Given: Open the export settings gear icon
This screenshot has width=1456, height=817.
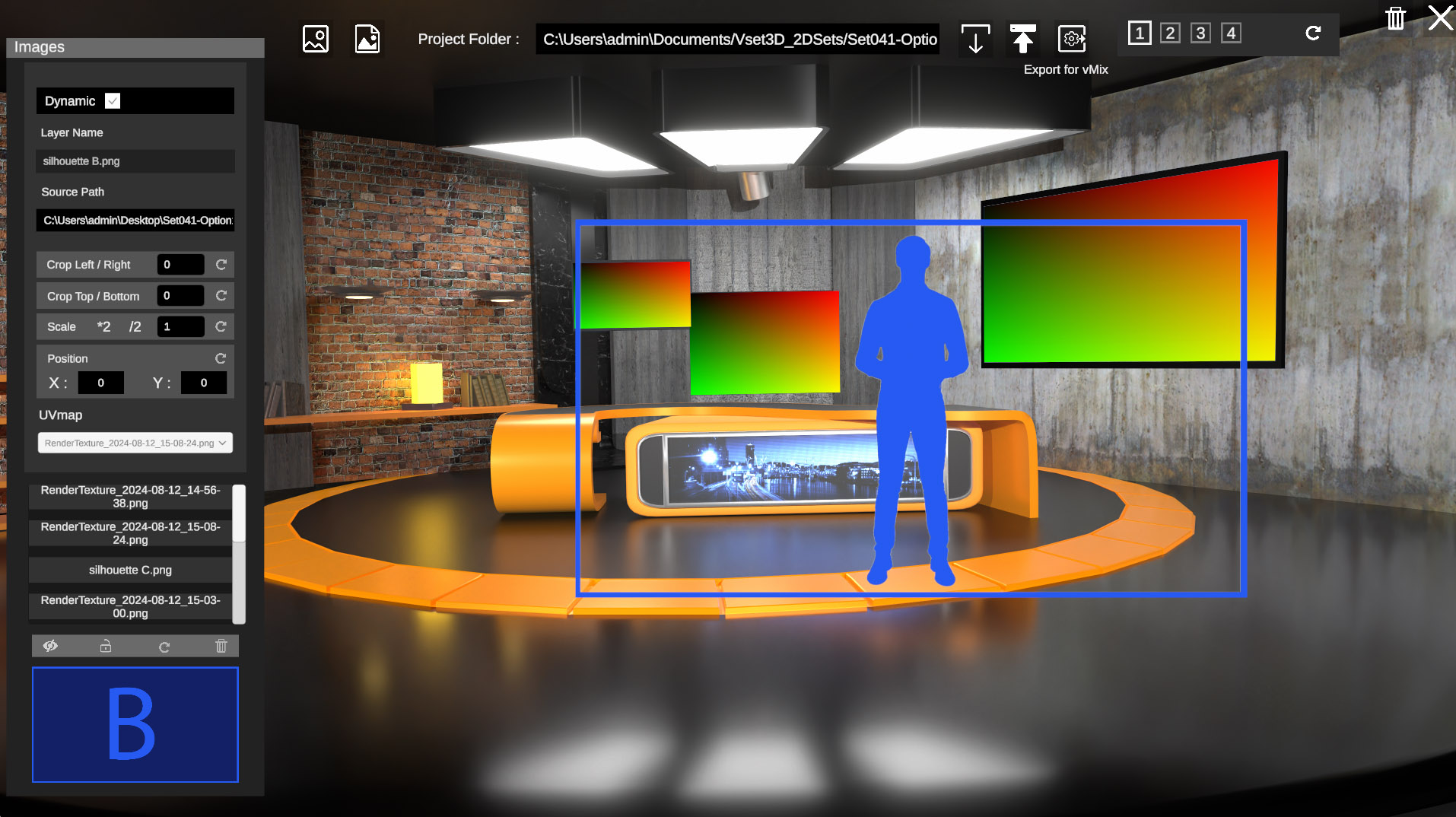Looking at the screenshot, I should click(x=1072, y=39).
